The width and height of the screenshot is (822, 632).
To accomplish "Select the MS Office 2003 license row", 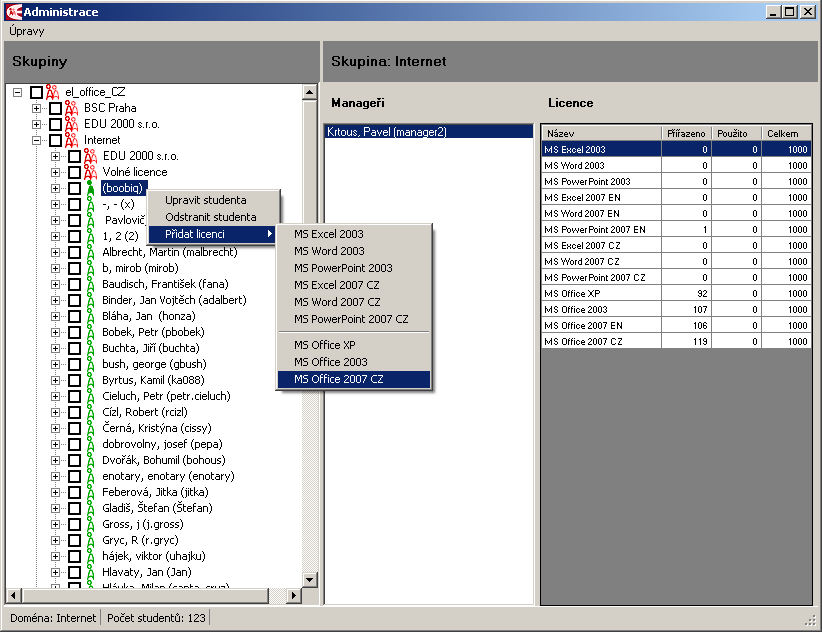I will coord(676,310).
